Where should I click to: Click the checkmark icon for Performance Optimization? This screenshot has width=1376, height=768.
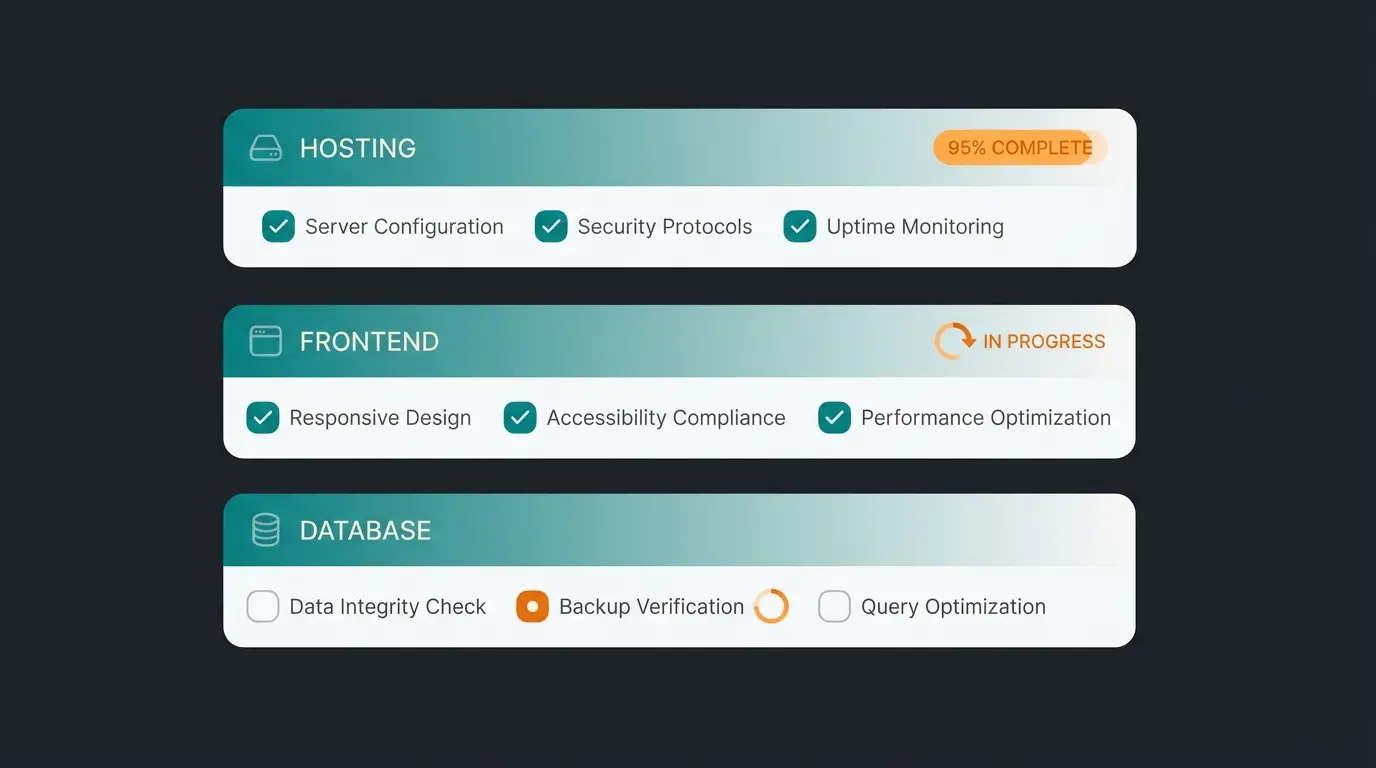click(x=834, y=417)
